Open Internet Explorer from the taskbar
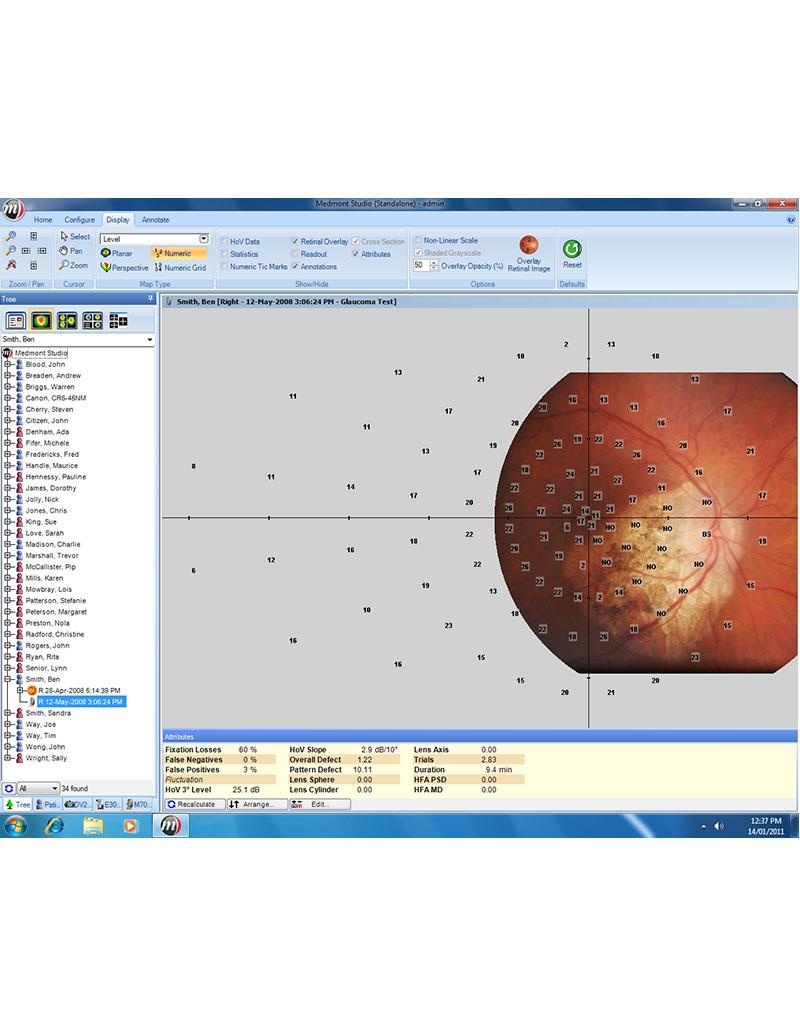This screenshot has width=800, height=1024. [x=55, y=825]
